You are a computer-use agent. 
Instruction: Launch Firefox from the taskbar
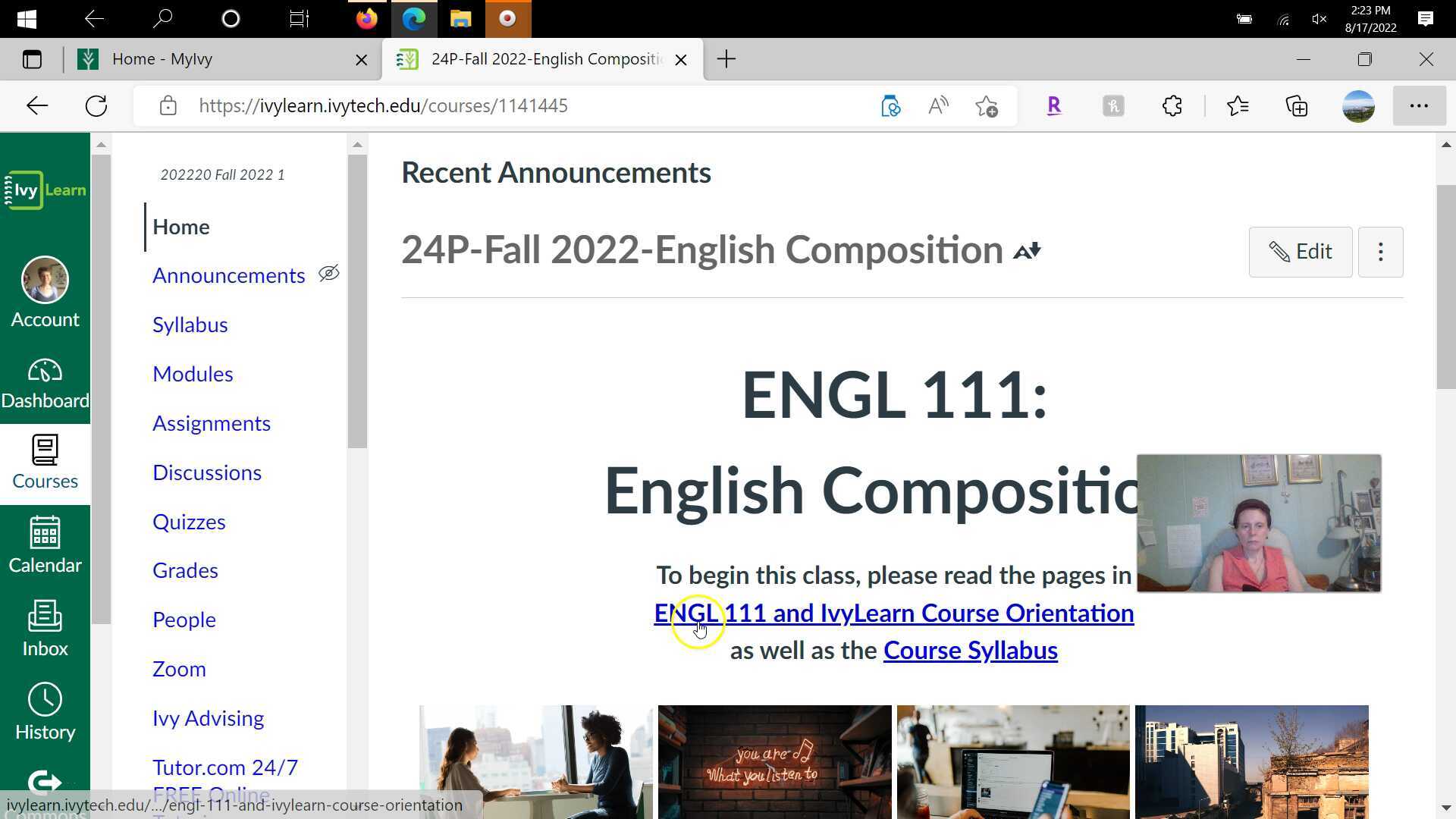pos(366,19)
